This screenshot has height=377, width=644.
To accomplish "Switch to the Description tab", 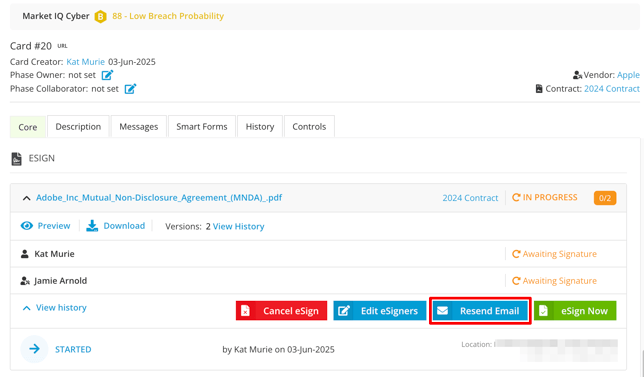I will 78,126.
